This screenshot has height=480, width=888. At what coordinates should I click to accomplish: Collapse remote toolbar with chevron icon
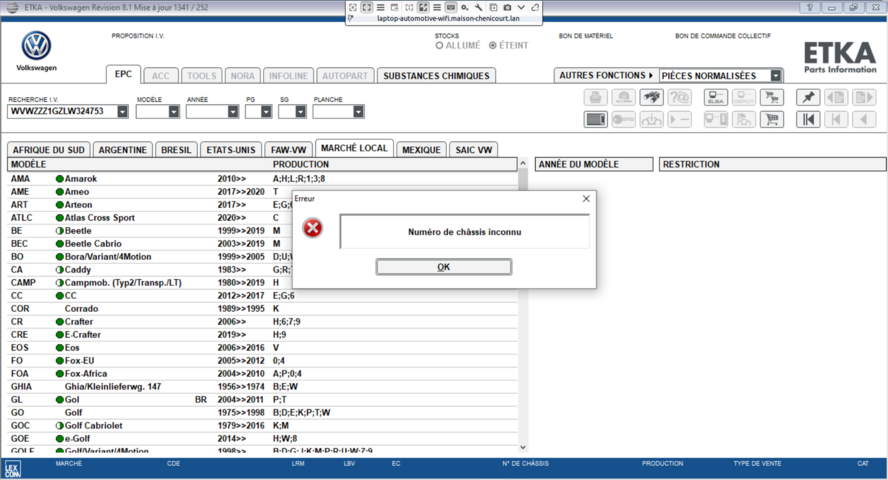click(521, 7)
